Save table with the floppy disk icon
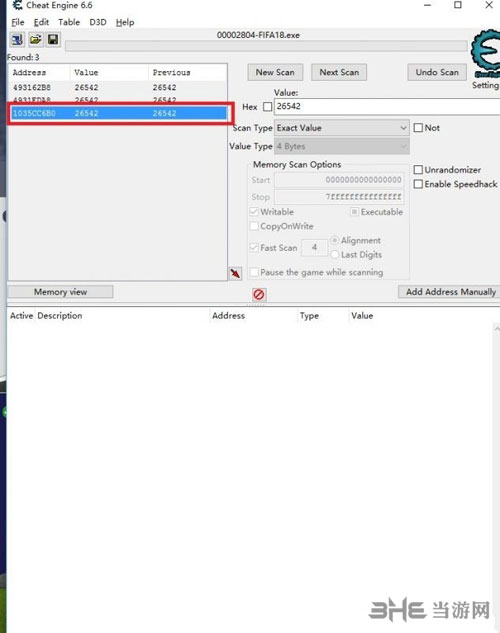This screenshot has height=633, width=500. pos(53,40)
